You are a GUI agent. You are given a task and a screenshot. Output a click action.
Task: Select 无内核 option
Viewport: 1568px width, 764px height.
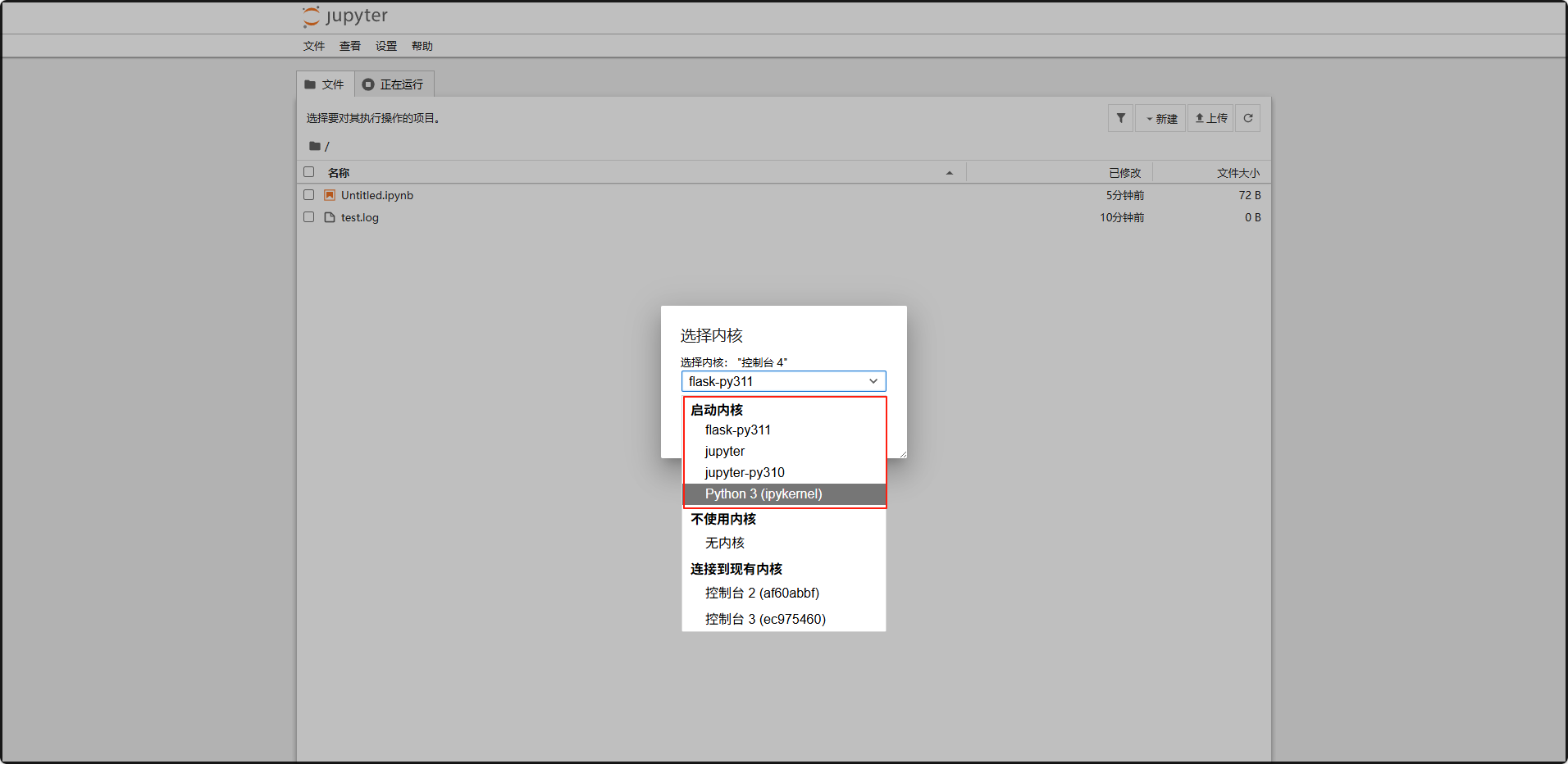click(784, 543)
